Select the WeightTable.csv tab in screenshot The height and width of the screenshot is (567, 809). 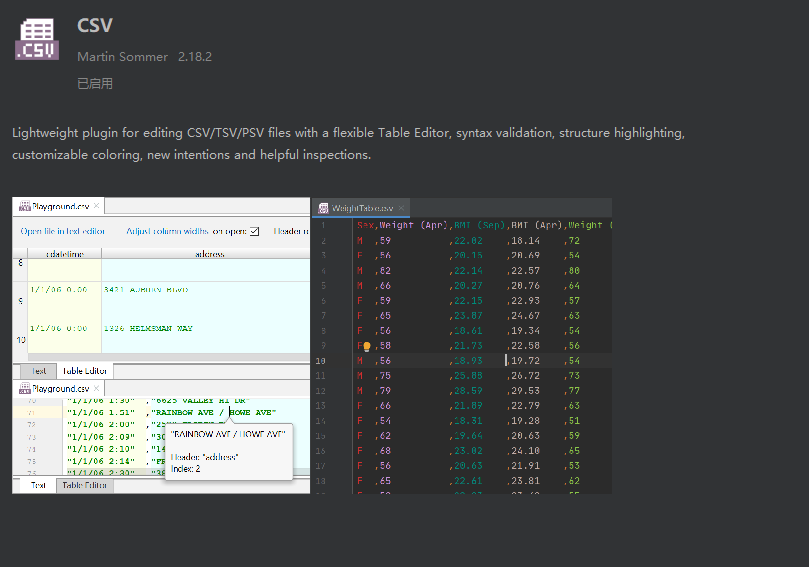pyautogui.click(x=361, y=208)
